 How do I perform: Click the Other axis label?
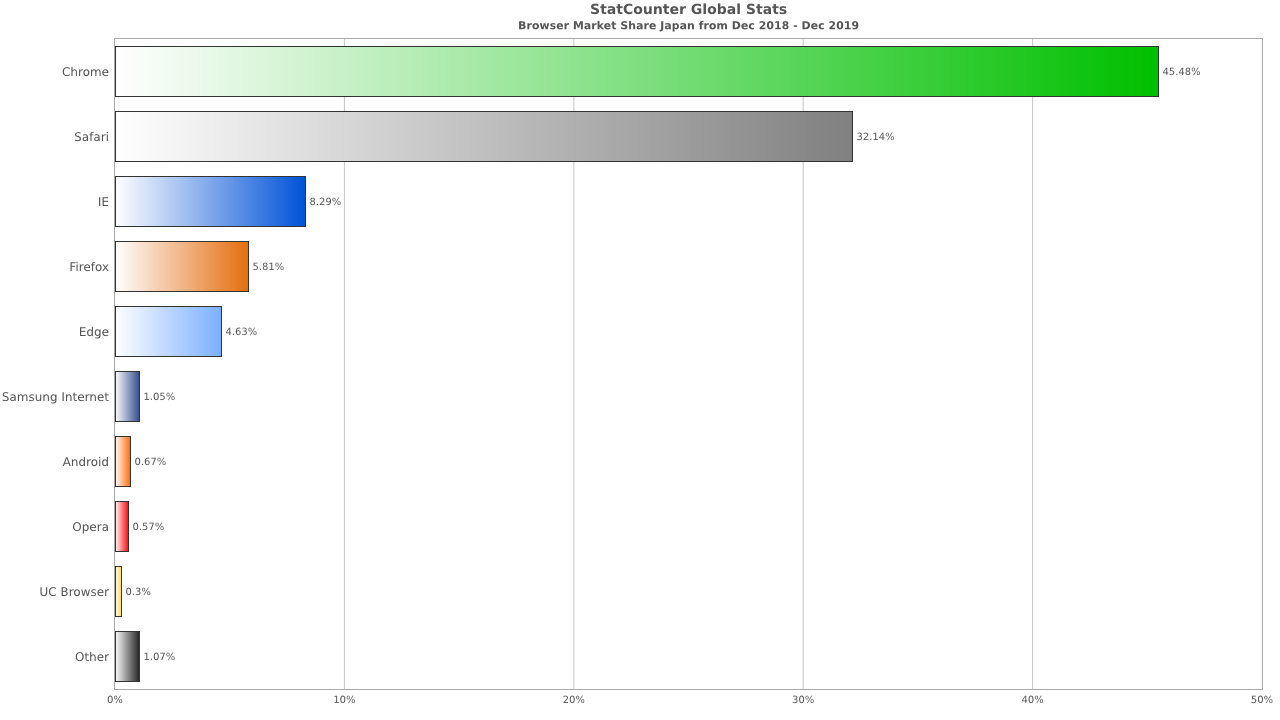click(92, 657)
